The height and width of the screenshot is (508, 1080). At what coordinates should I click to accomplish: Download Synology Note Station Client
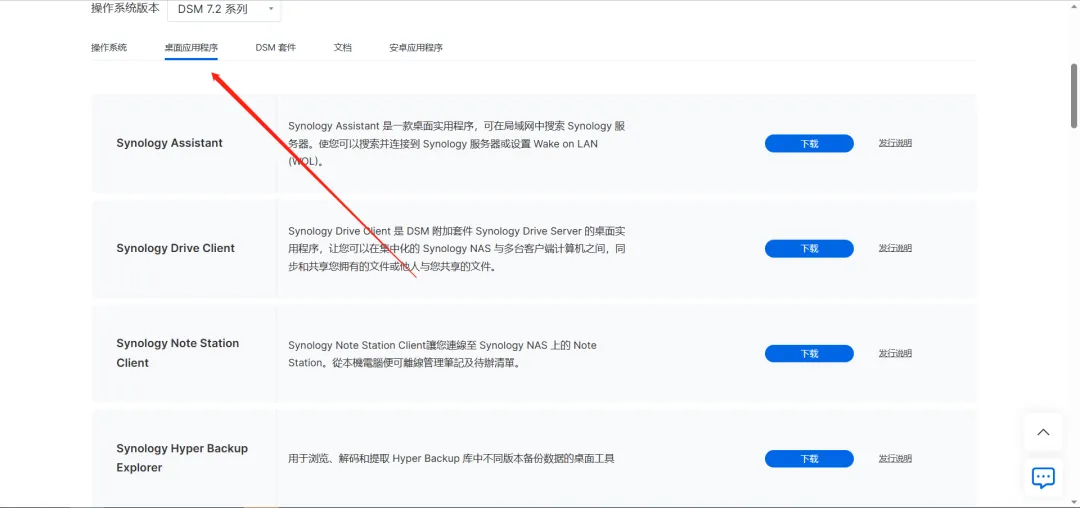(809, 354)
